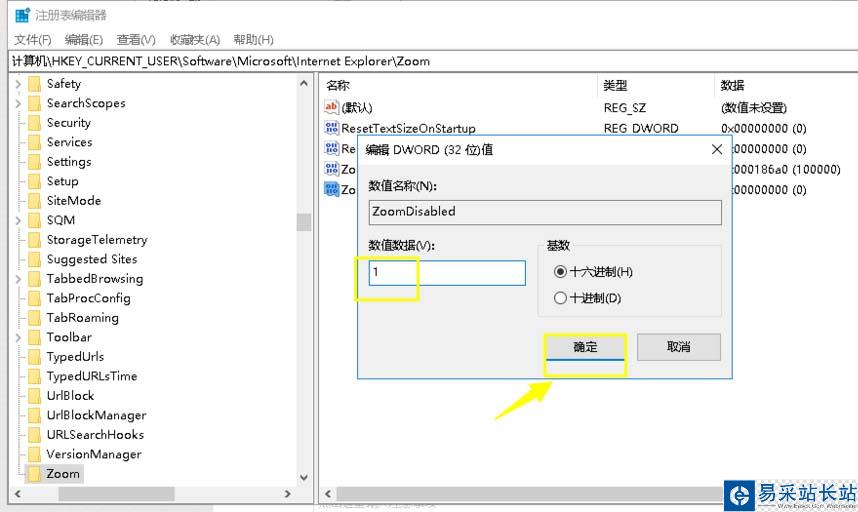
Task: Expand the SearchScopes tree node
Action: [x=18, y=103]
